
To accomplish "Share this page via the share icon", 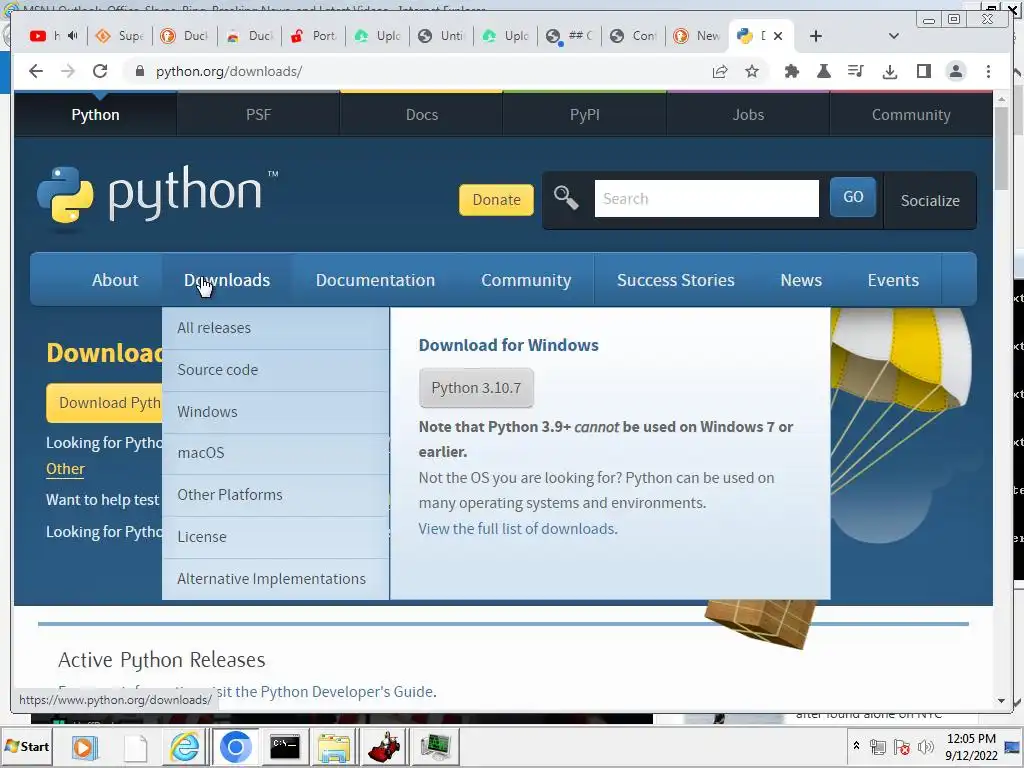I will point(720,71).
